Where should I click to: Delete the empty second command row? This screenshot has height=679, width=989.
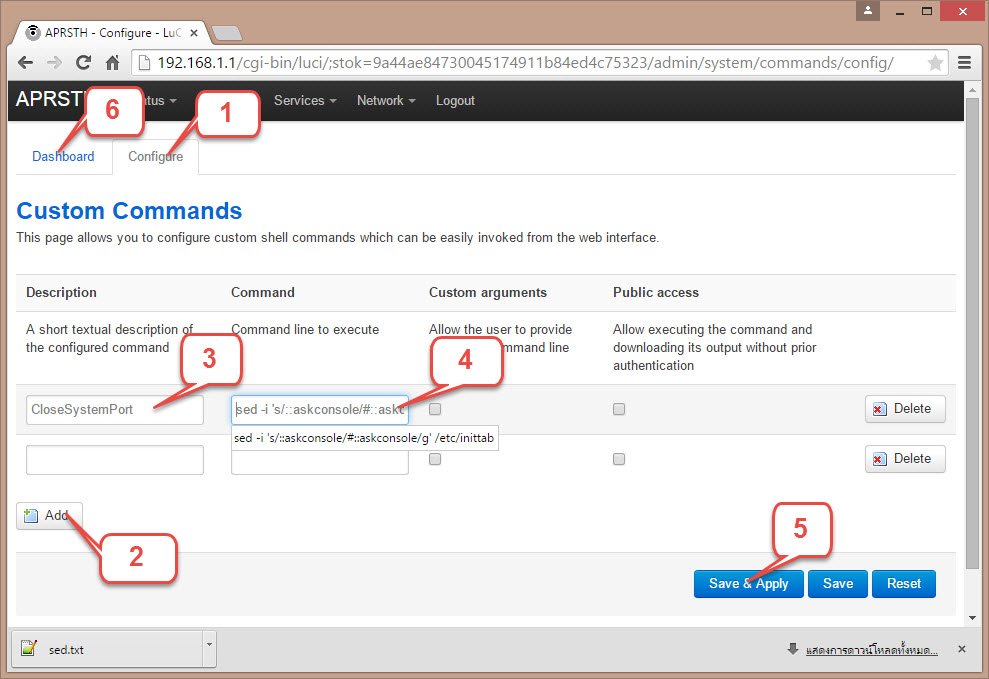[x=905, y=458]
